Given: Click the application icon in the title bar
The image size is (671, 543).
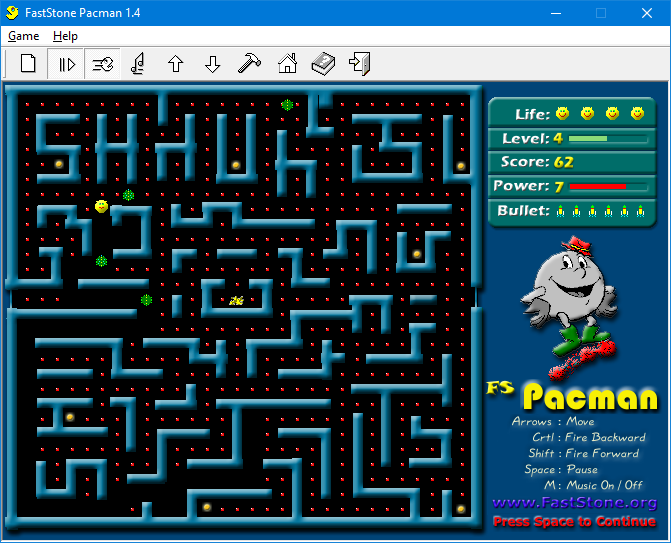Looking at the screenshot, I should [12, 13].
